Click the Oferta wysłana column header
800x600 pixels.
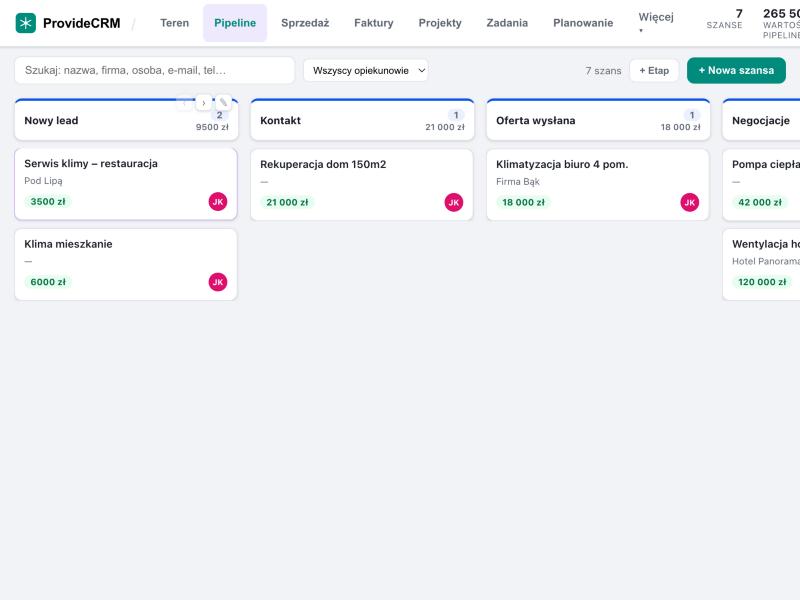pos(598,120)
